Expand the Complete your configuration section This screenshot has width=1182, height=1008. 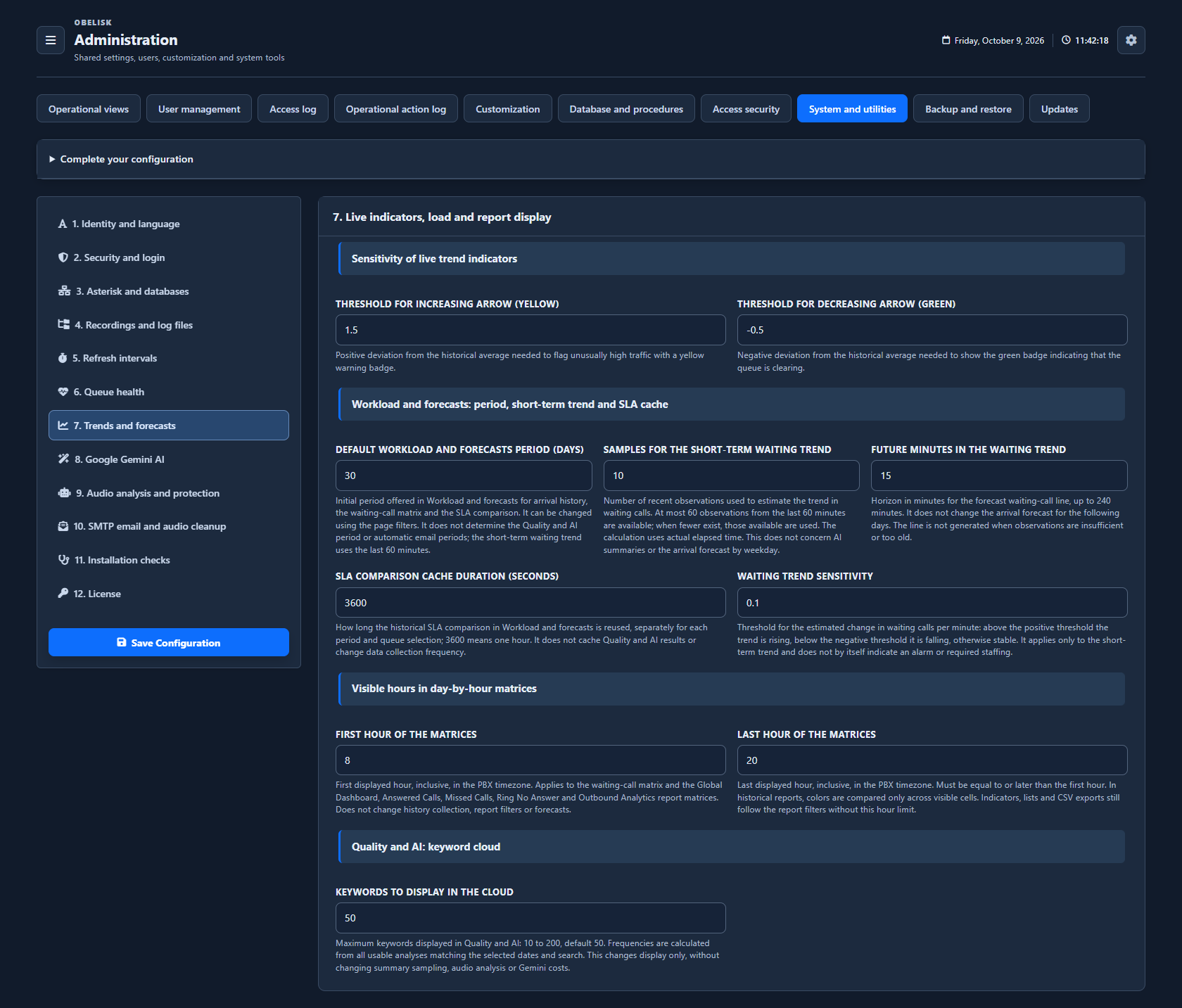(591, 159)
